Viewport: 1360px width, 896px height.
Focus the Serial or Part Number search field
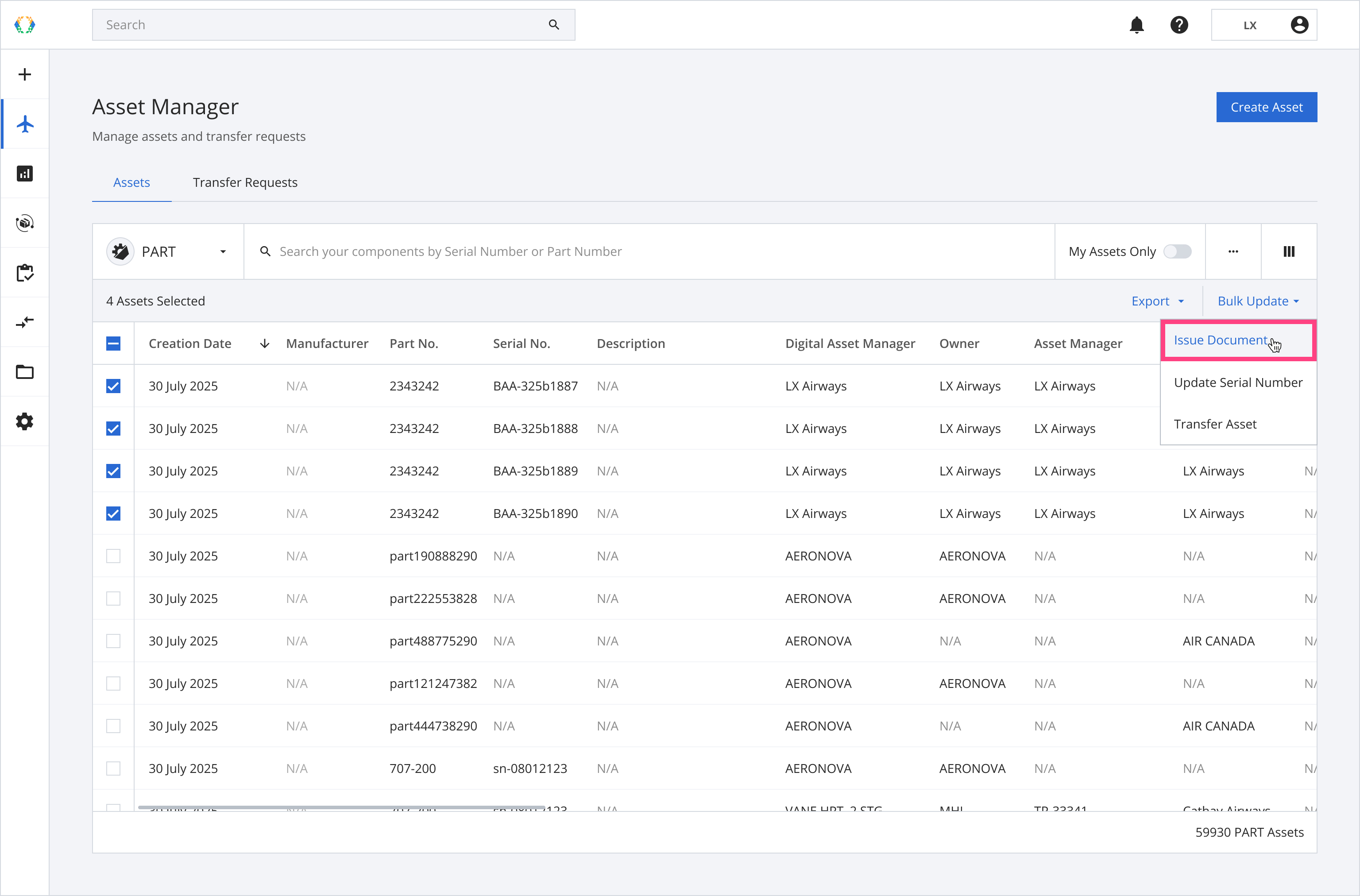pos(649,251)
